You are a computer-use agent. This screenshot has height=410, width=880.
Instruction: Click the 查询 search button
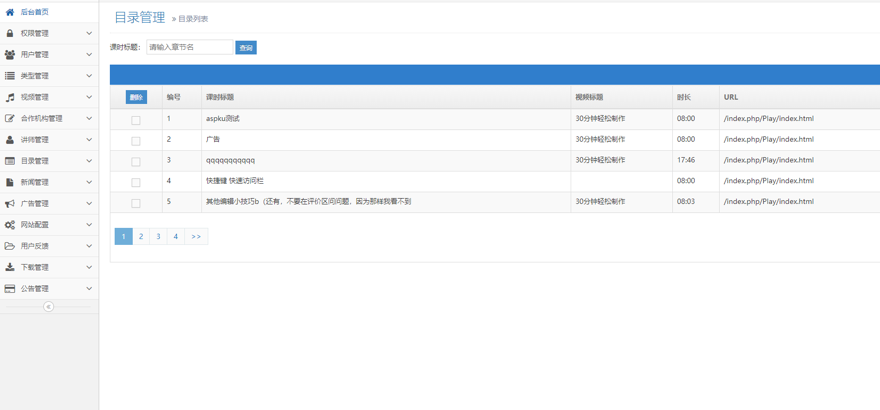point(246,48)
